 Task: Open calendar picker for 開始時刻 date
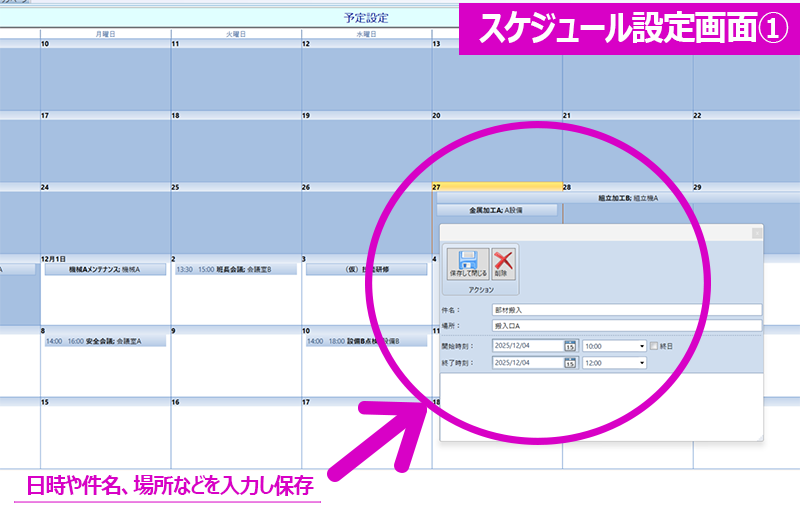pos(570,346)
